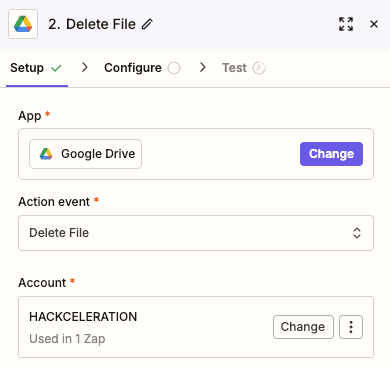Go to the Test tab
The image size is (390, 369).
244,68
